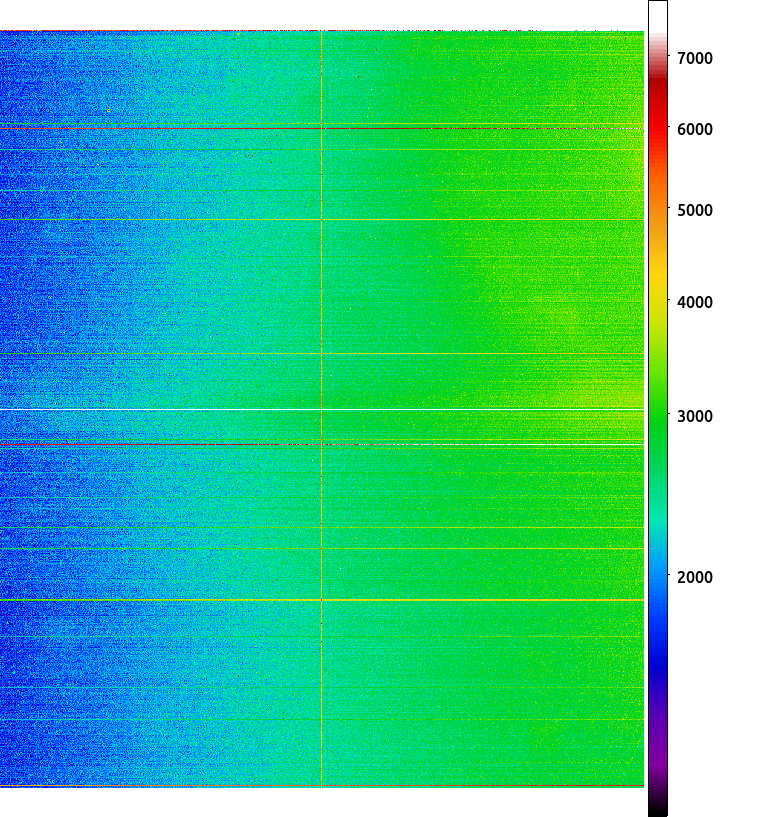The image size is (760, 817).
Task: Click the 4000 label beside the colorbar
Action: click(x=694, y=302)
